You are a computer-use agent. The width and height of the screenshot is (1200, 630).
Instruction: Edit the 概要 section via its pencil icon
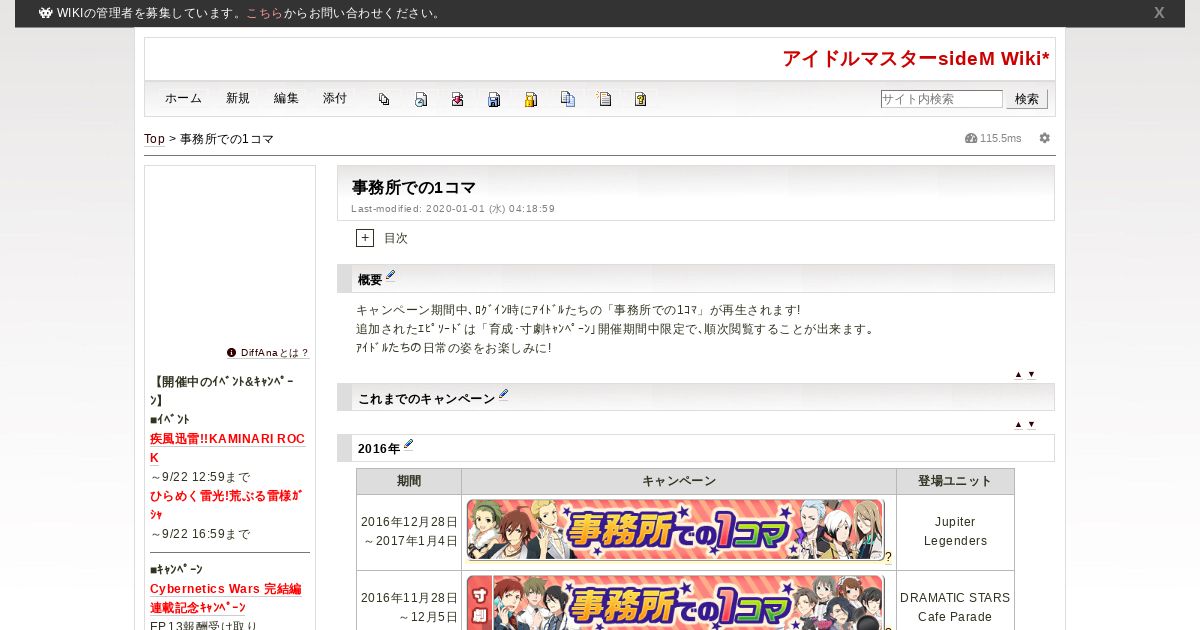coord(391,275)
